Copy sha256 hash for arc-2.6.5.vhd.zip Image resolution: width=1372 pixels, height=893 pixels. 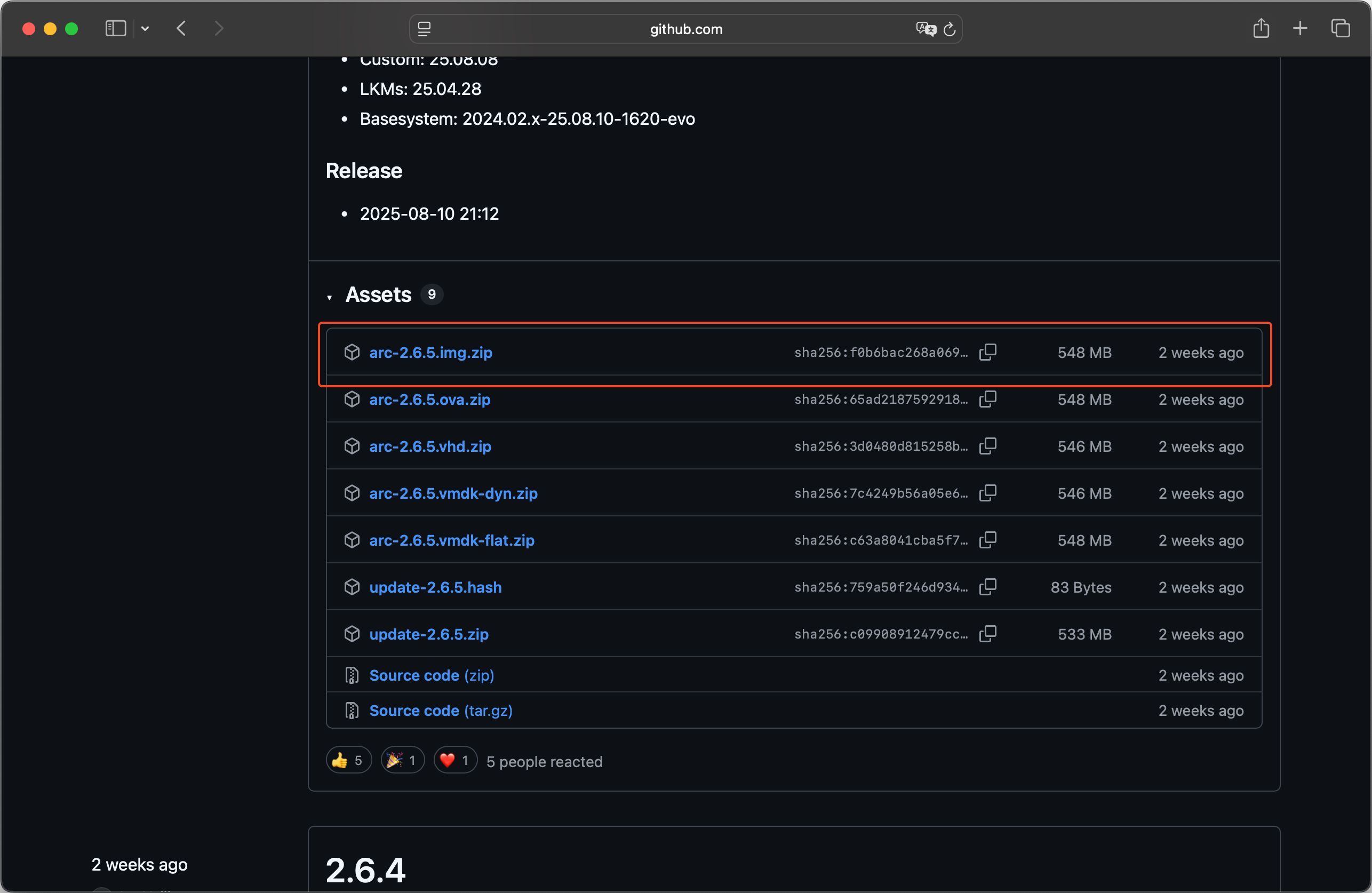point(987,446)
